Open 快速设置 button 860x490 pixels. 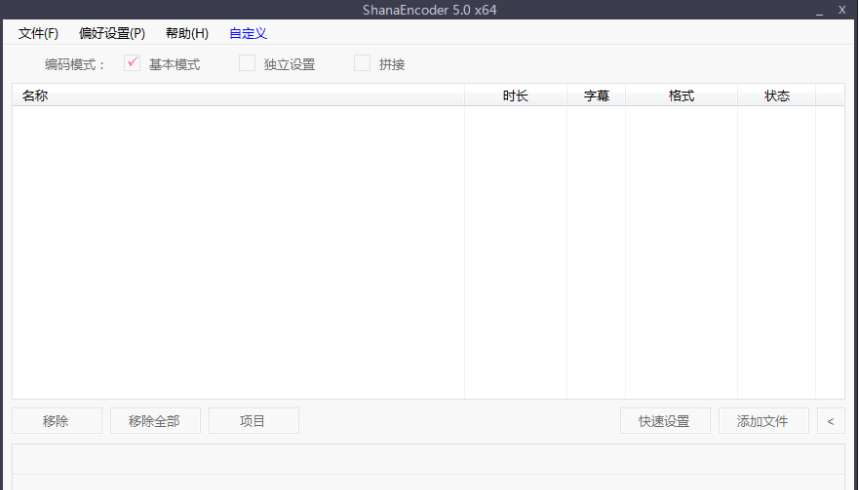(x=665, y=421)
